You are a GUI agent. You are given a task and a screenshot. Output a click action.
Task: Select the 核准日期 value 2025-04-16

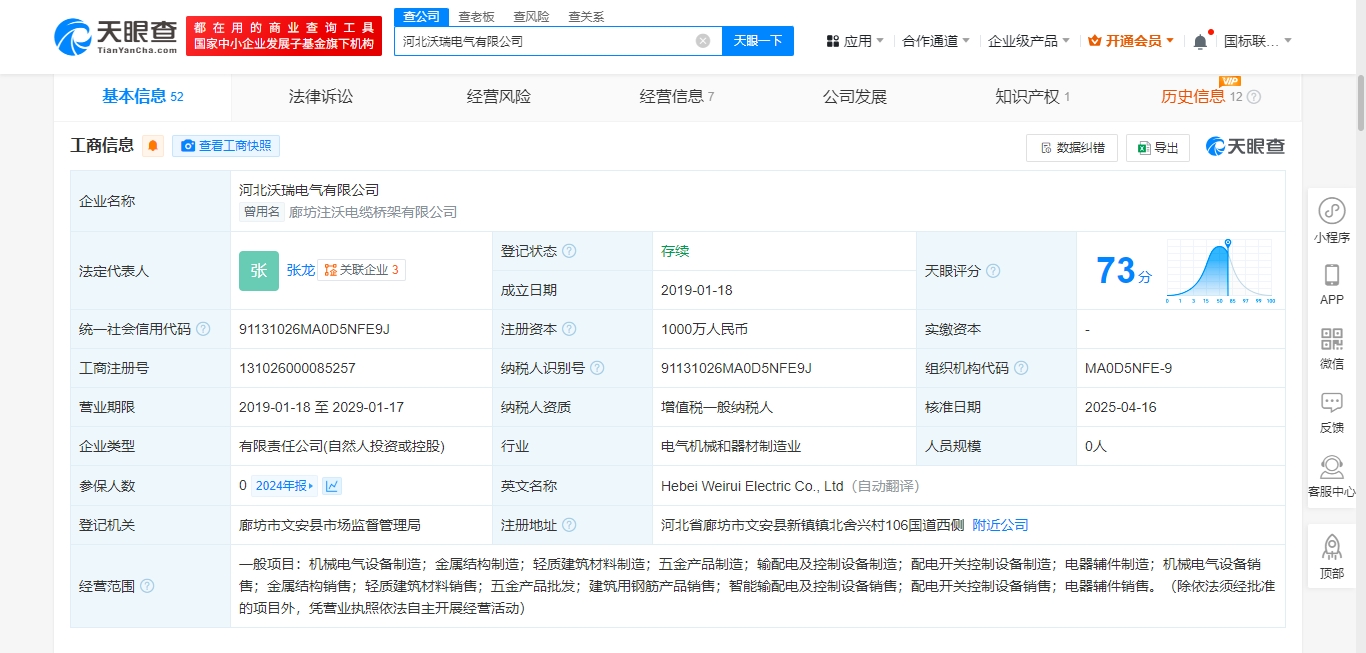click(x=1120, y=407)
